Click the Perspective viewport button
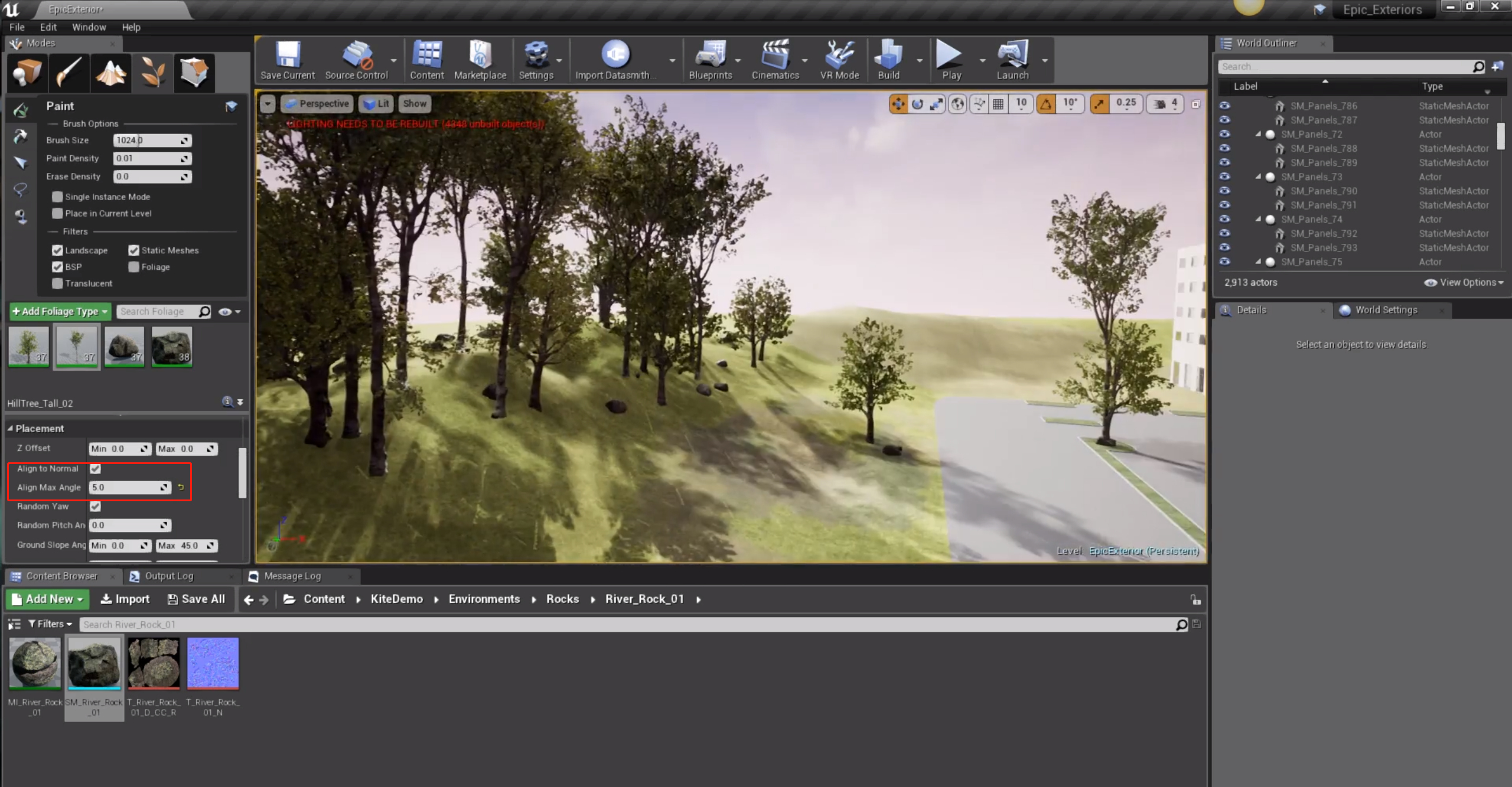 click(317, 104)
